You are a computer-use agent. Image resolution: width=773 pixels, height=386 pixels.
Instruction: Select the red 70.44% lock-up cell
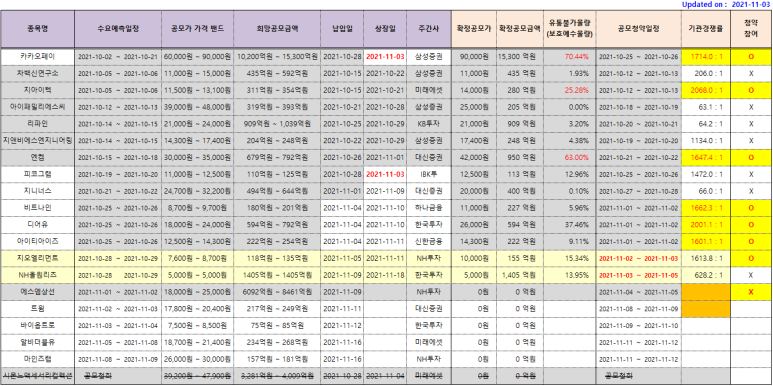click(569, 57)
